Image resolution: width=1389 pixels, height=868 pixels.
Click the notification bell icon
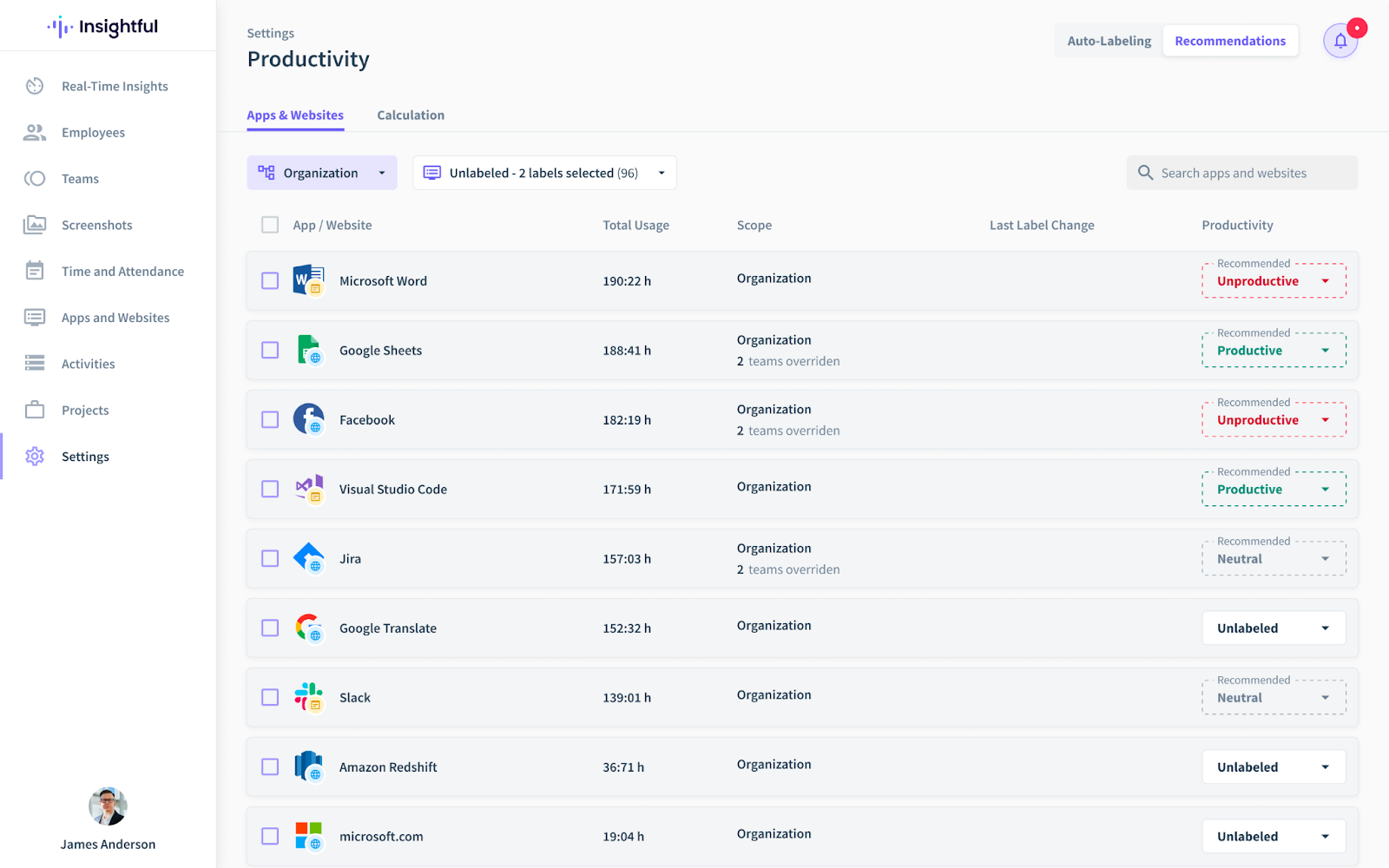tap(1340, 41)
